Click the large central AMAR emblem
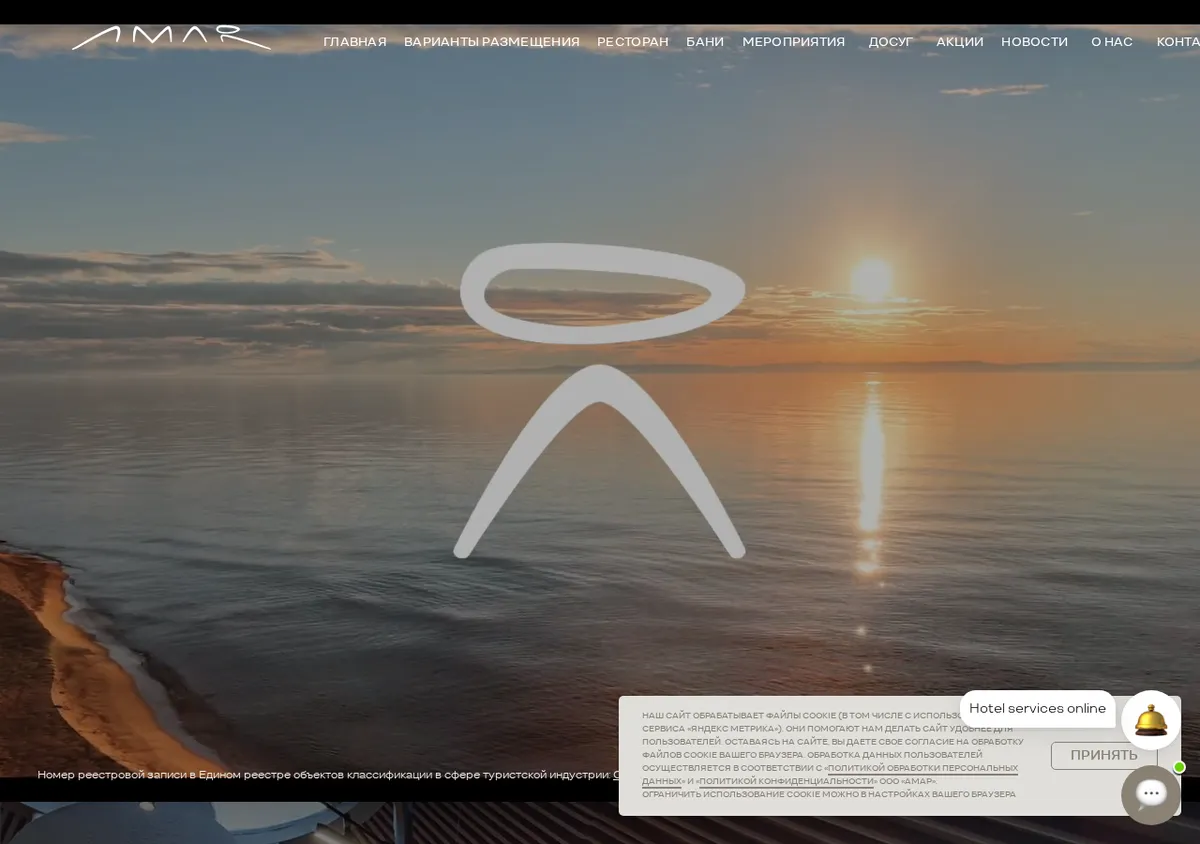The image size is (1200, 844). (600, 401)
